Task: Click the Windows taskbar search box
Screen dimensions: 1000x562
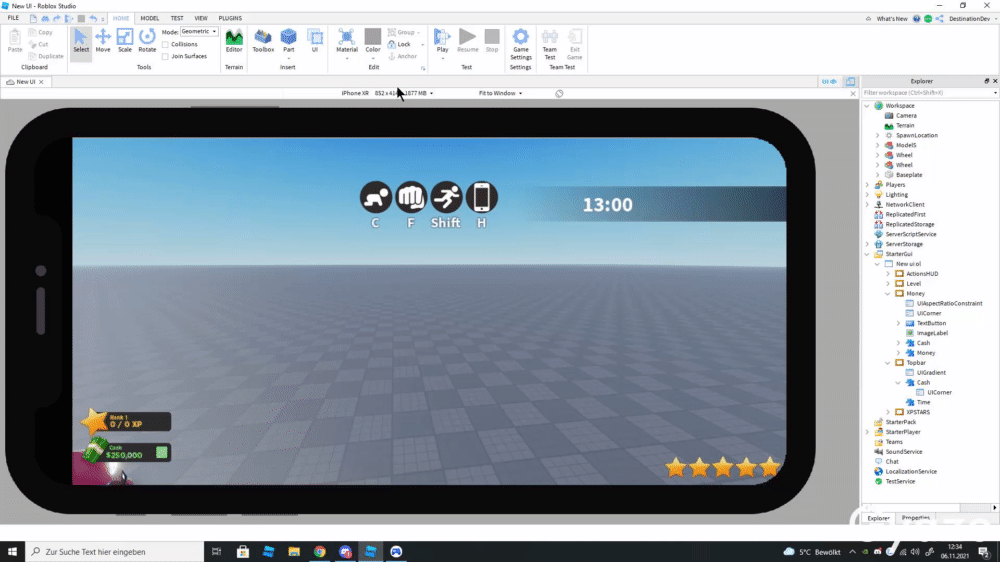Action: (x=115, y=551)
